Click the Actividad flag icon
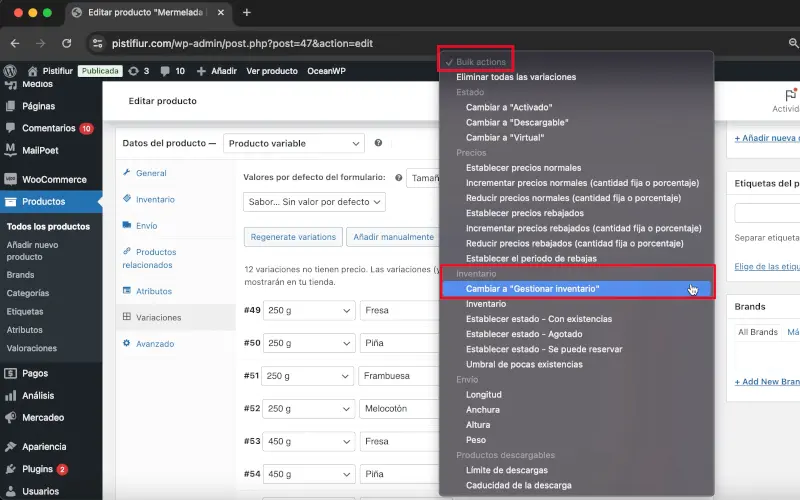 [x=791, y=95]
